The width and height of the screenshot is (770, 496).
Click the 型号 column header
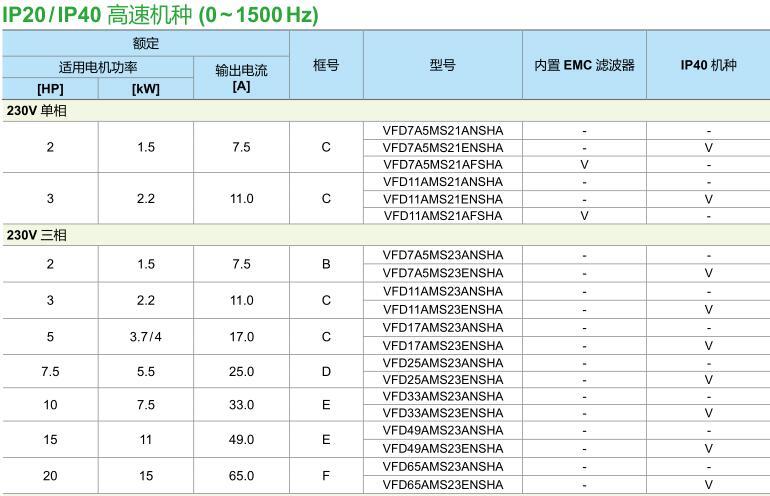click(442, 65)
